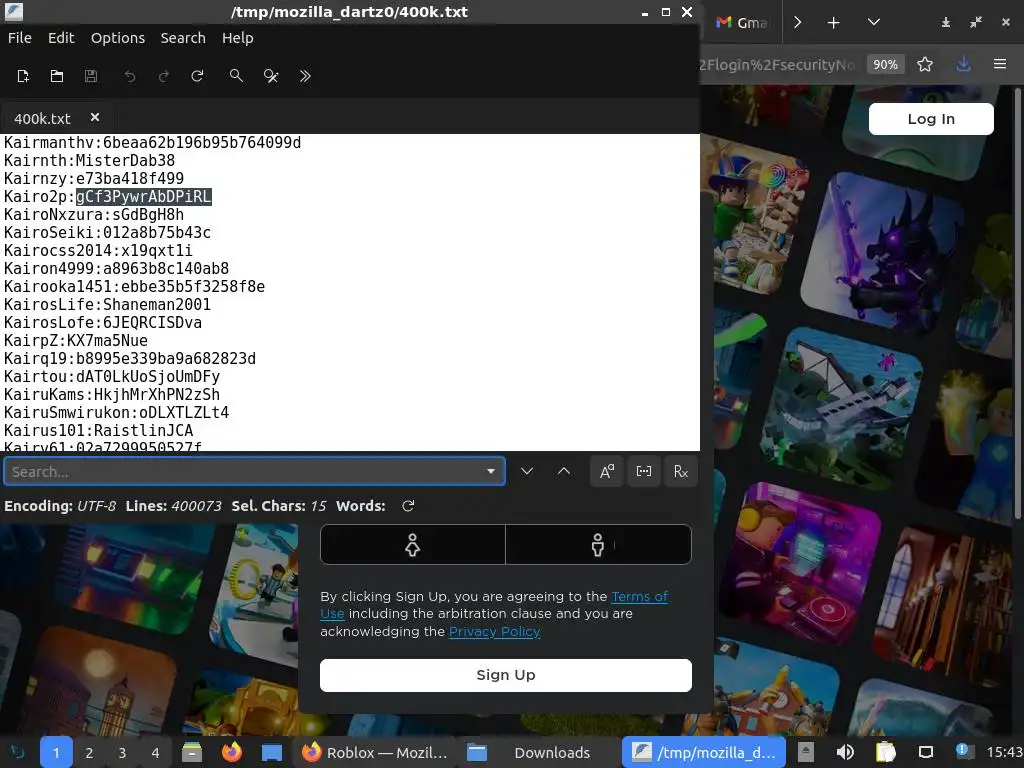Jump to next search match

click(x=527, y=472)
